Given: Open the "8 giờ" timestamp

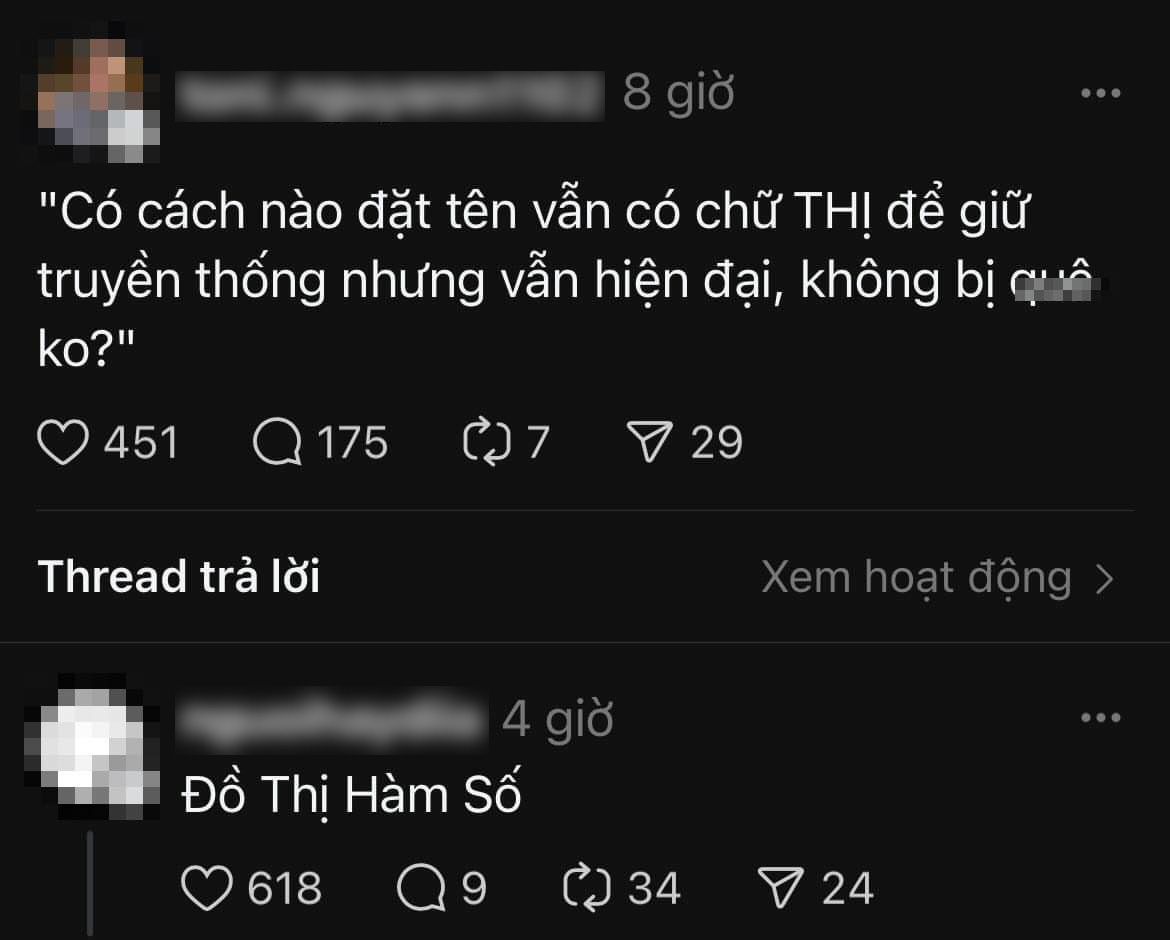Looking at the screenshot, I should 678,93.
